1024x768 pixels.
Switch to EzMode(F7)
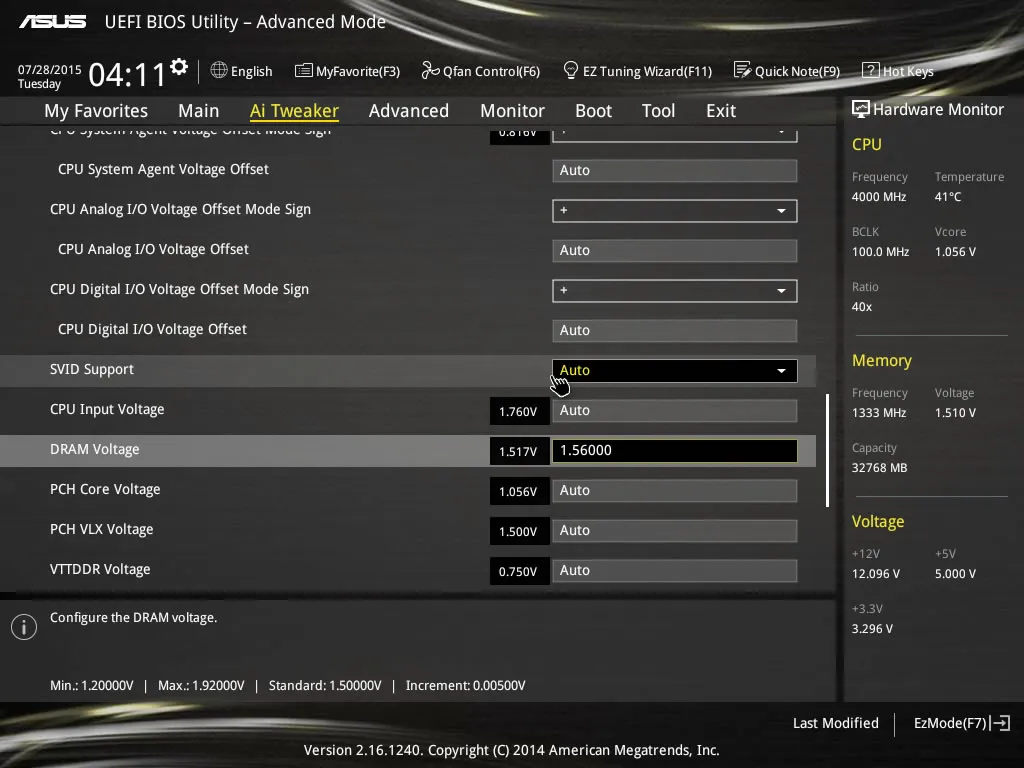pyautogui.click(x=961, y=723)
